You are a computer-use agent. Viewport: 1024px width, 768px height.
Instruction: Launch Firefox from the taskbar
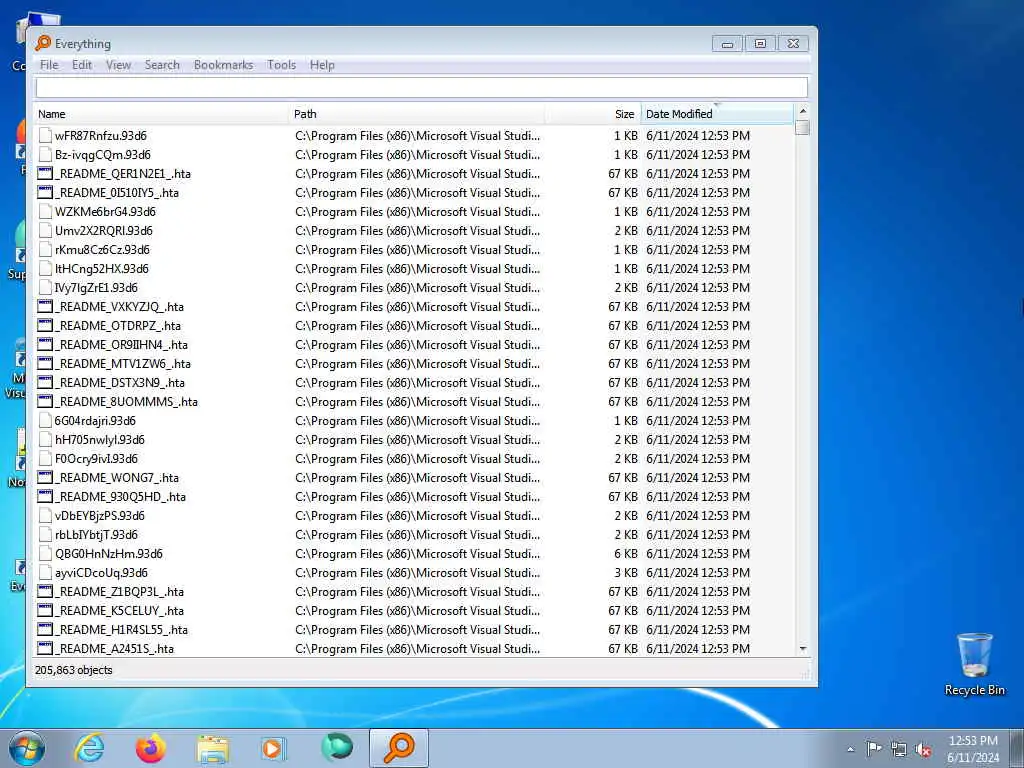pyautogui.click(x=151, y=748)
